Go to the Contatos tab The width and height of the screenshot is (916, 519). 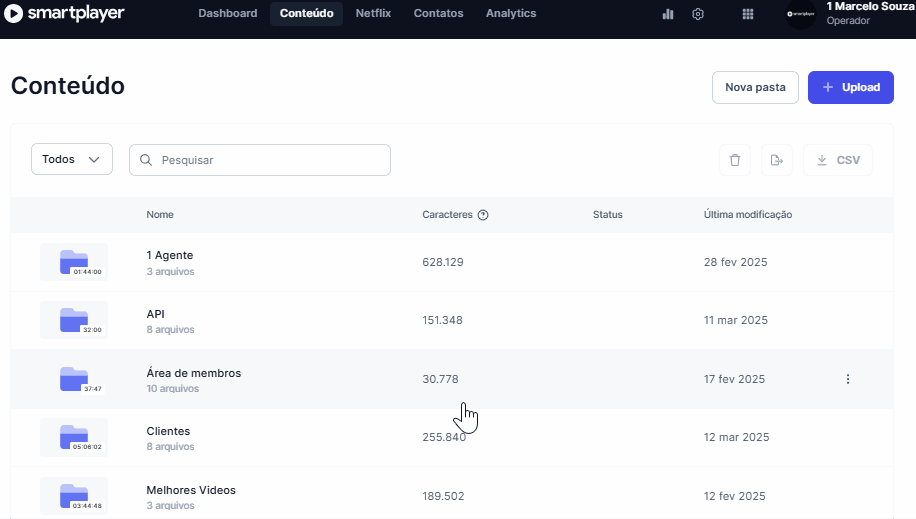438,14
